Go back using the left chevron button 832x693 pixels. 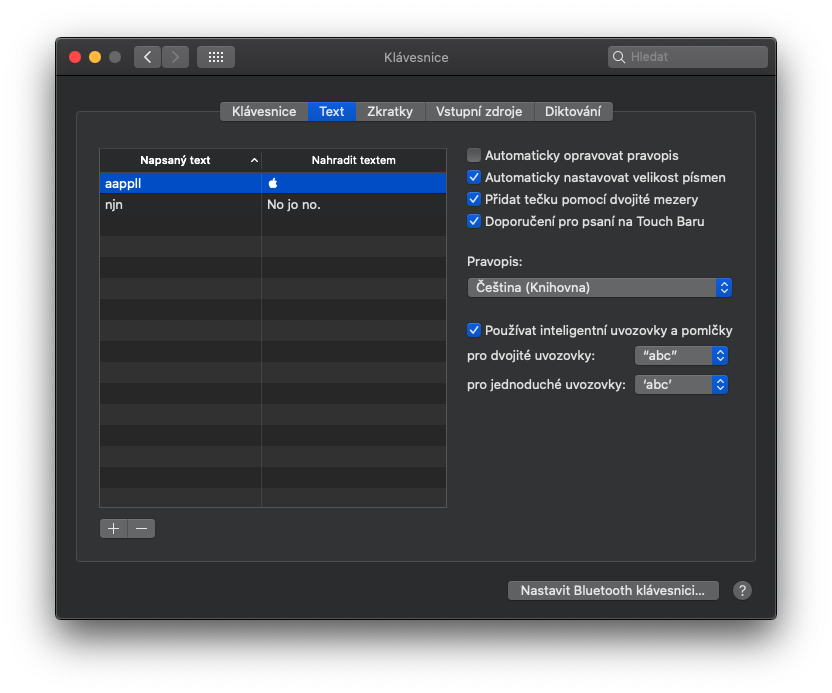point(147,57)
